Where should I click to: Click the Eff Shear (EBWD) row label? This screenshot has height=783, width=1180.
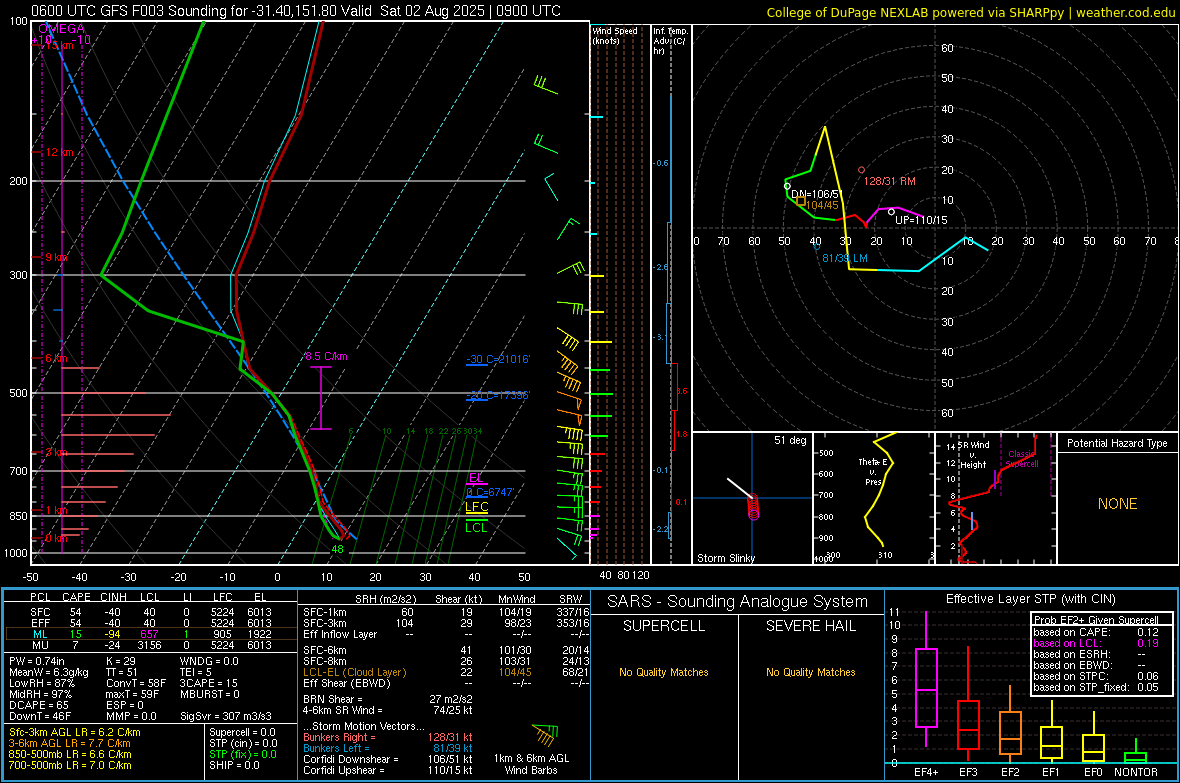point(347,683)
